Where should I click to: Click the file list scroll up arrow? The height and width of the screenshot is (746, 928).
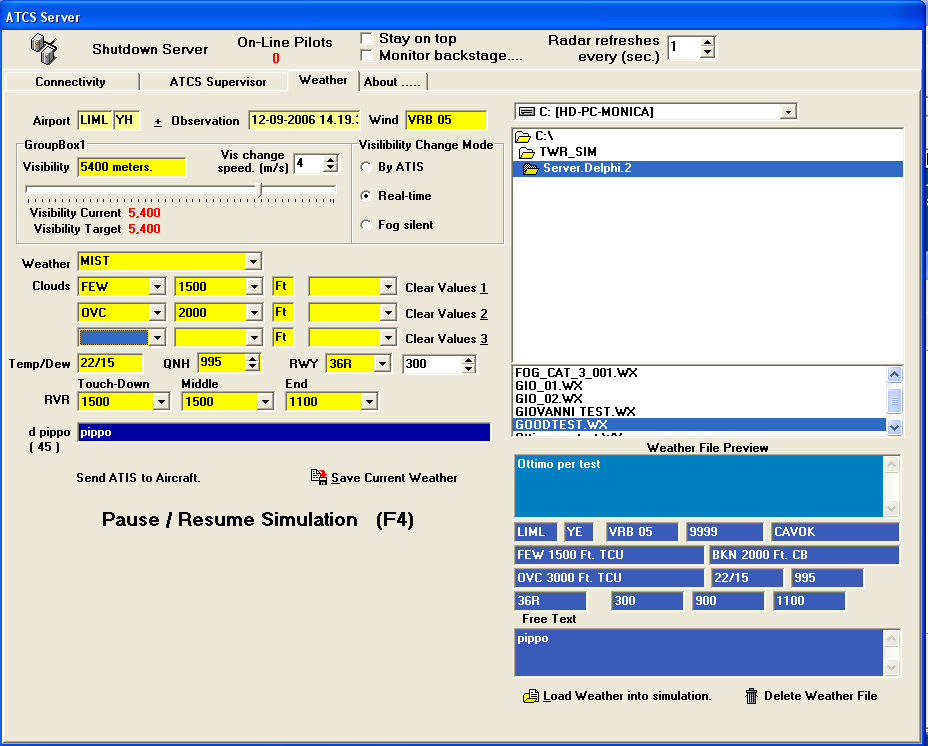tap(894, 374)
